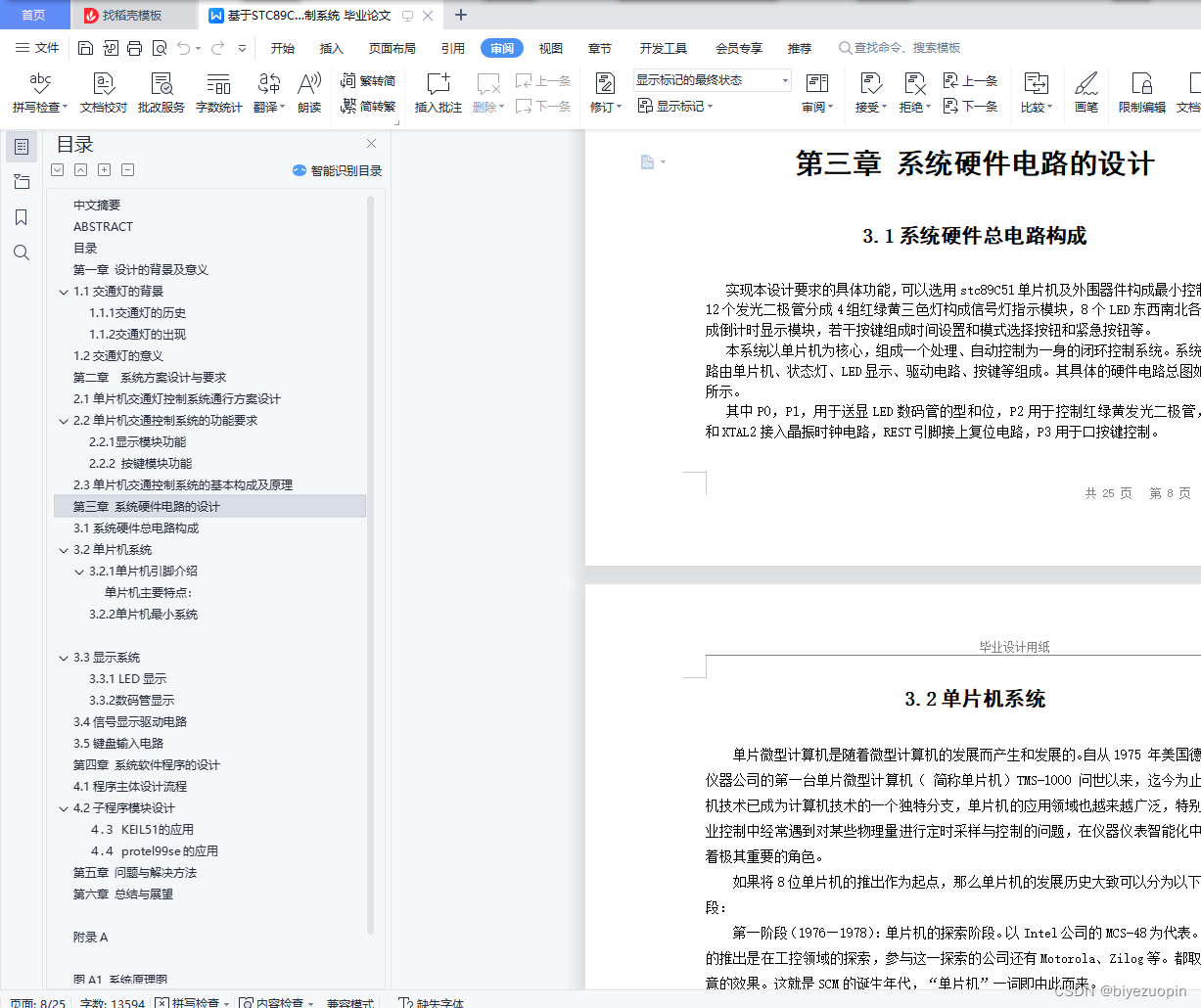
Task: Open the 首页 window tab
Action: [x=33, y=15]
